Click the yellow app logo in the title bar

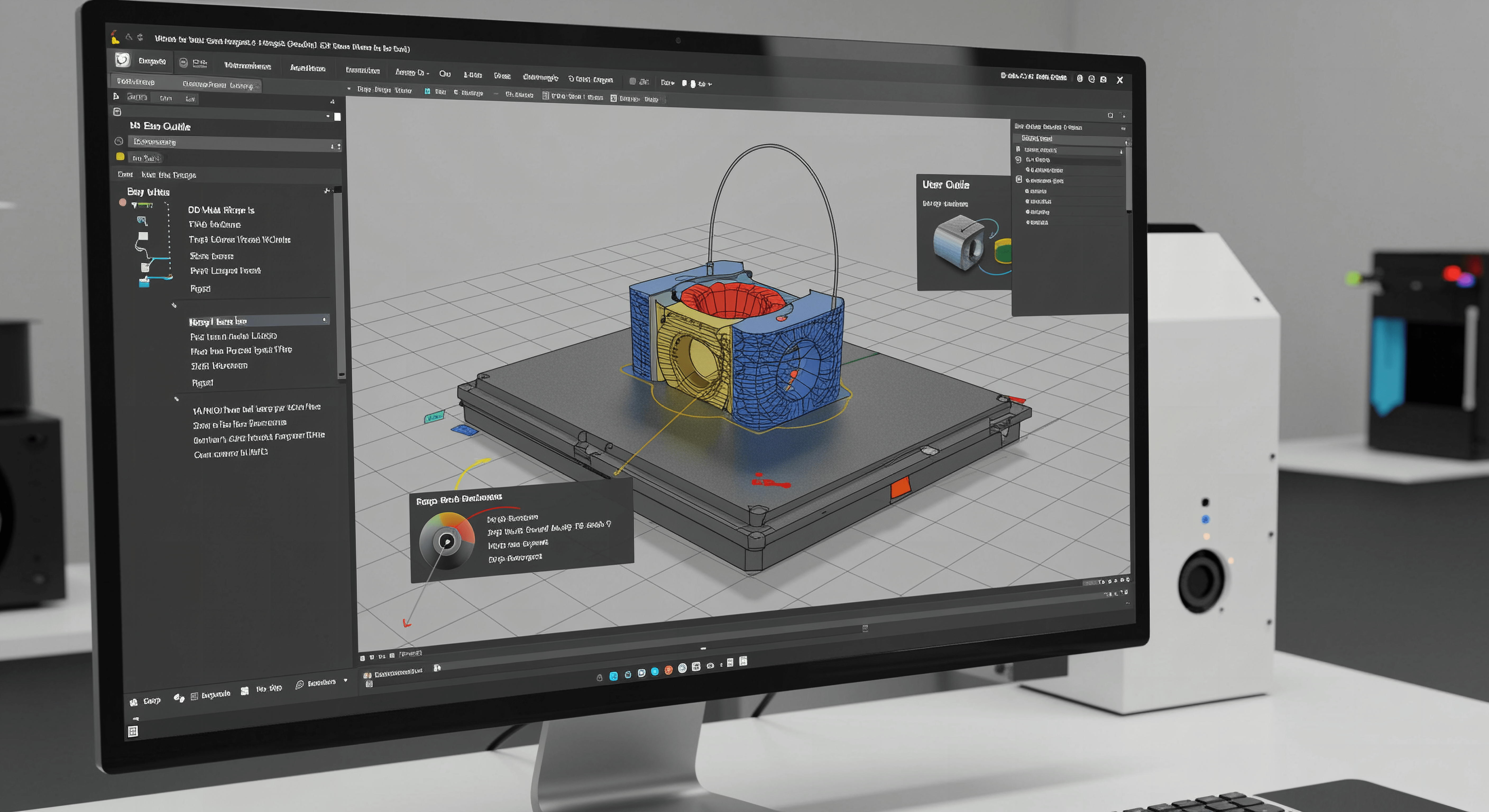(115, 38)
